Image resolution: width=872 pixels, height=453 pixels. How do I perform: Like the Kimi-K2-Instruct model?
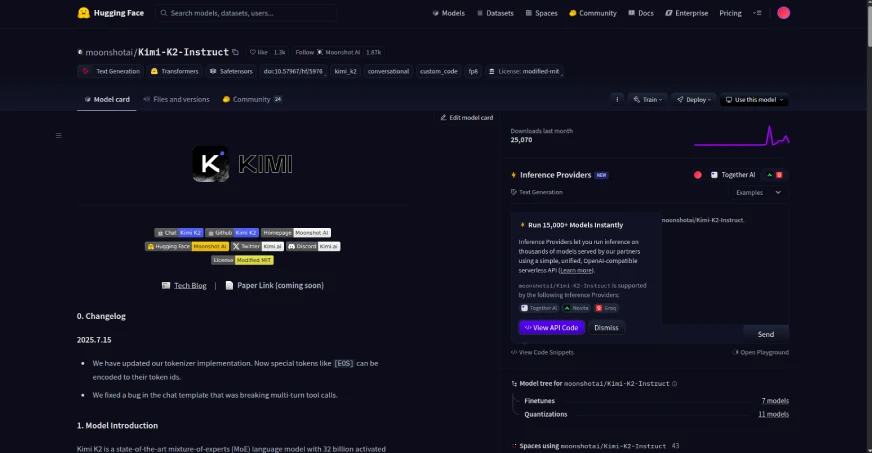tap(259, 52)
